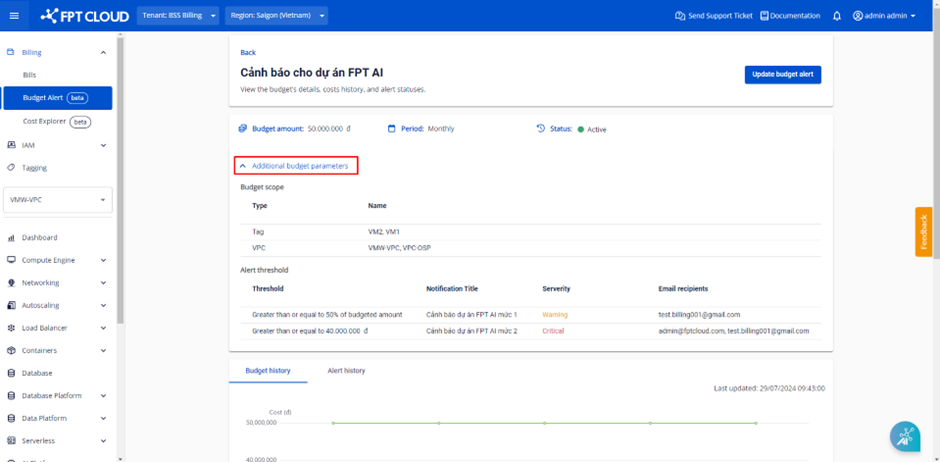Click the Database sidebar icon
The height and width of the screenshot is (462, 940).
[x=11, y=373]
